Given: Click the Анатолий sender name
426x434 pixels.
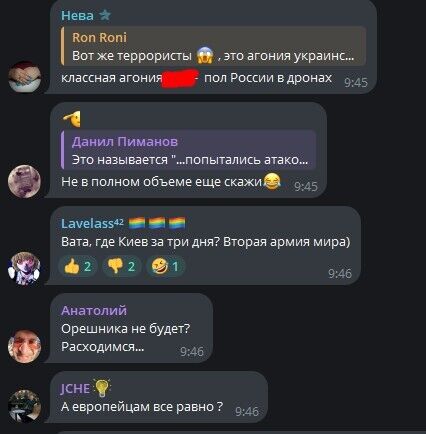Looking at the screenshot, I should pyautogui.click(x=94, y=310).
